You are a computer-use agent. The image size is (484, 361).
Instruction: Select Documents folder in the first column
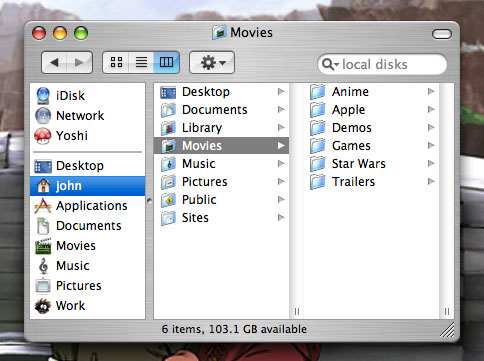(221, 110)
